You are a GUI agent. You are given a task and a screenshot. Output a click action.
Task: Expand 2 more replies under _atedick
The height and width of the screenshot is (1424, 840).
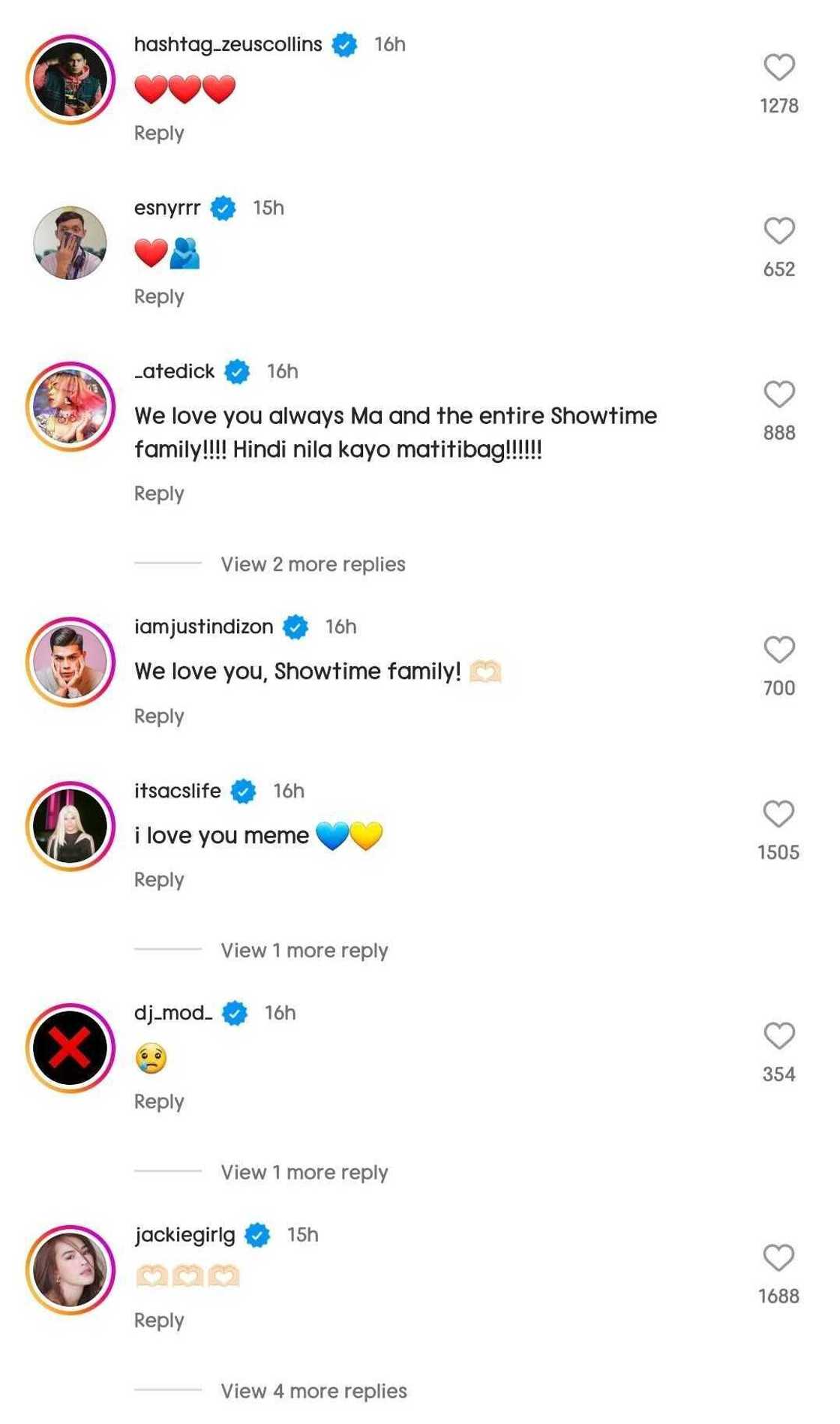click(x=313, y=564)
